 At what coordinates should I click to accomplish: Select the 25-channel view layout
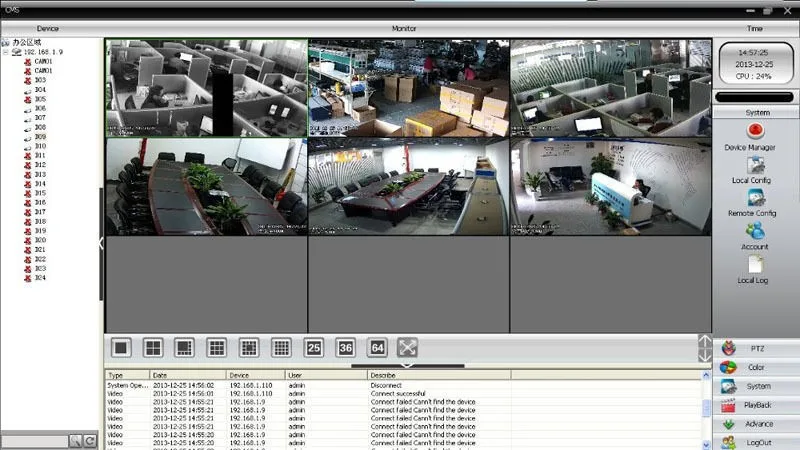(313, 348)
